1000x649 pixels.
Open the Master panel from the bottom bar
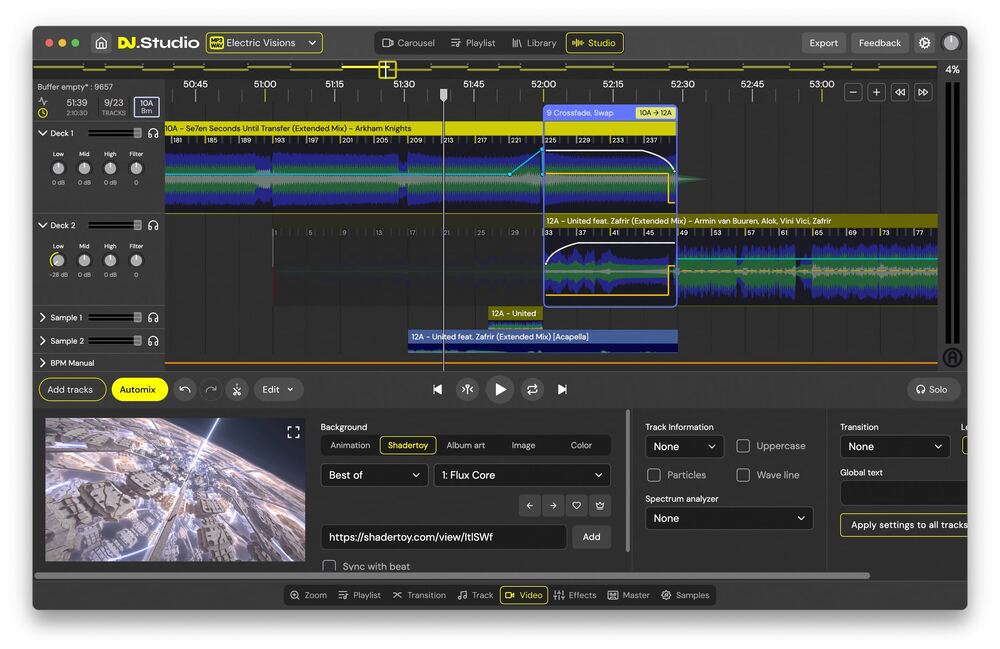[629, 594]
